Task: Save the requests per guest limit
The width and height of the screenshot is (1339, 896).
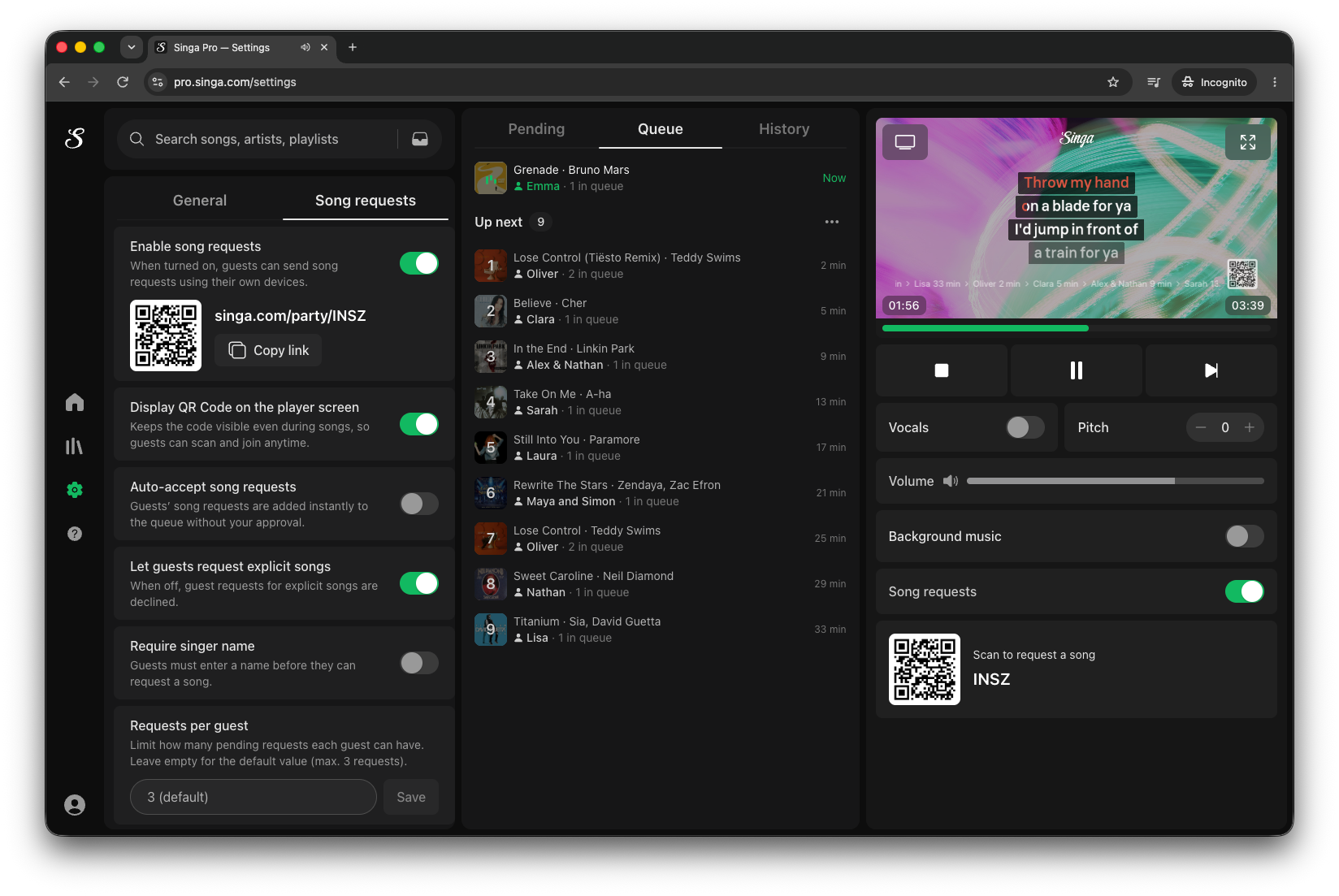Action: 411,797
